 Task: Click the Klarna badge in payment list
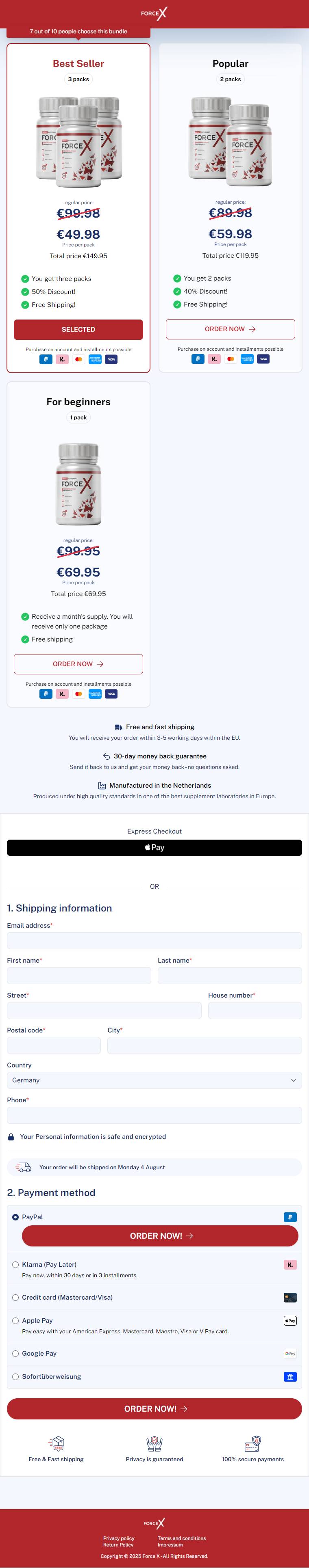point(290,1264)
